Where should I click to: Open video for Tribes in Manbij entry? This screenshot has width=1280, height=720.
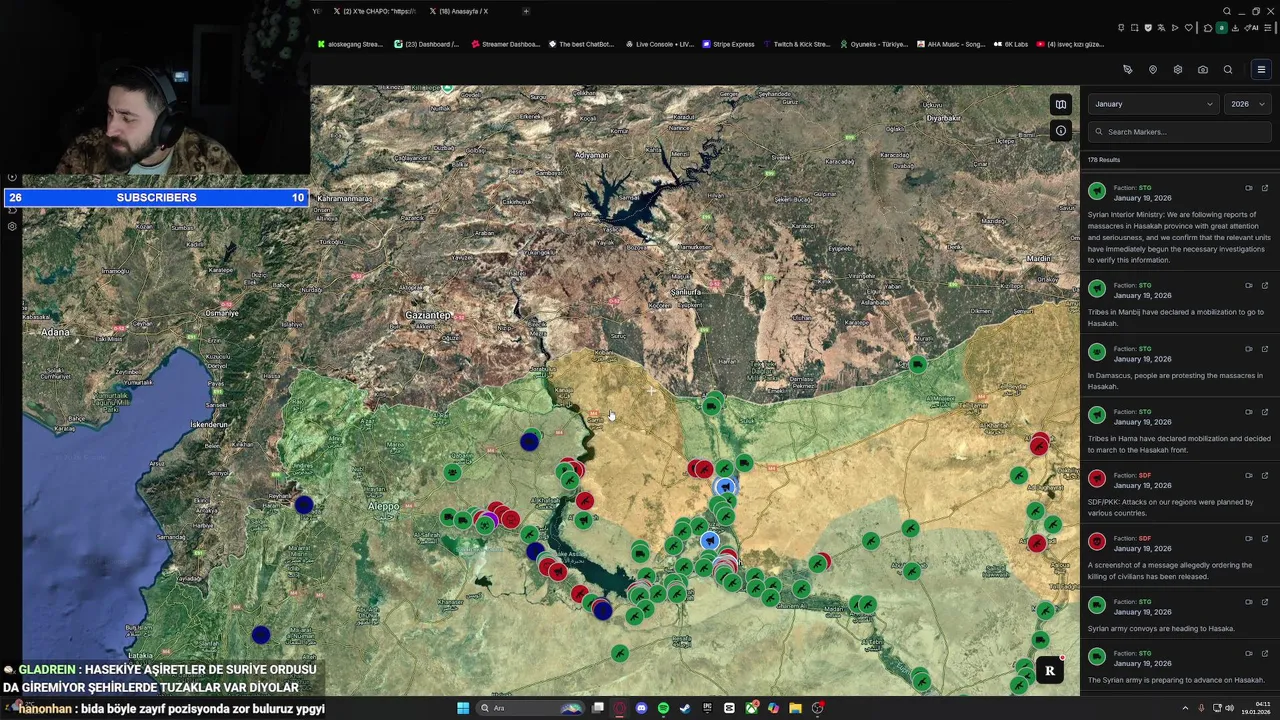click(x=1249, y=285)
